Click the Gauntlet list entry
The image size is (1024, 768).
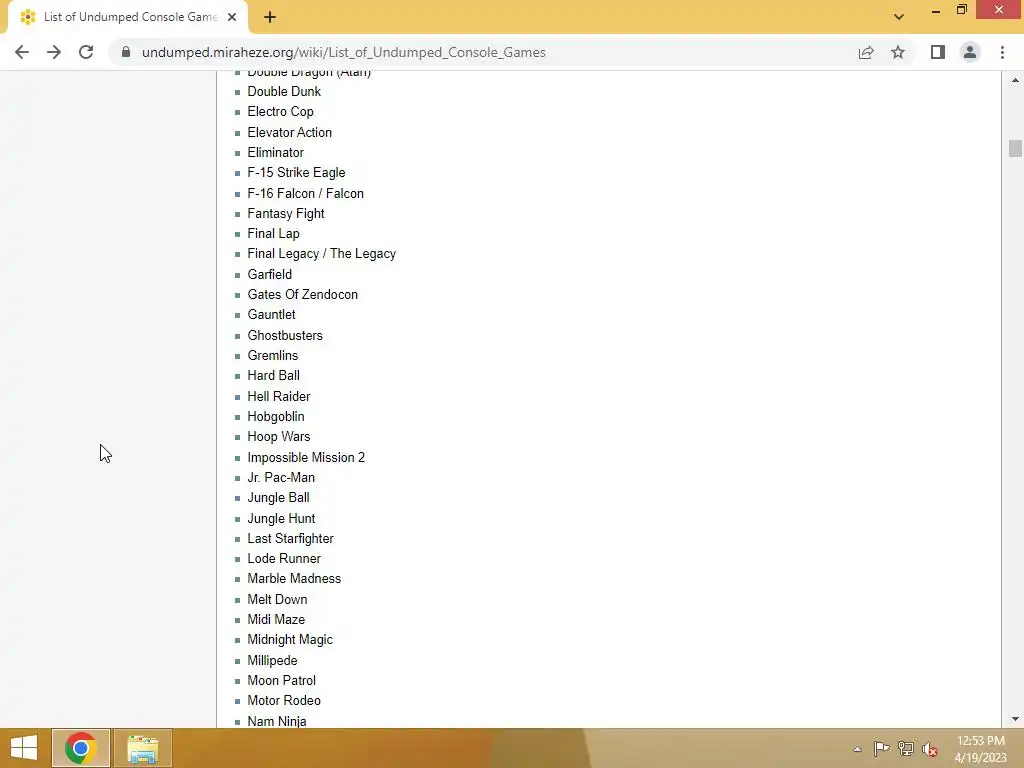pos(271,315)
